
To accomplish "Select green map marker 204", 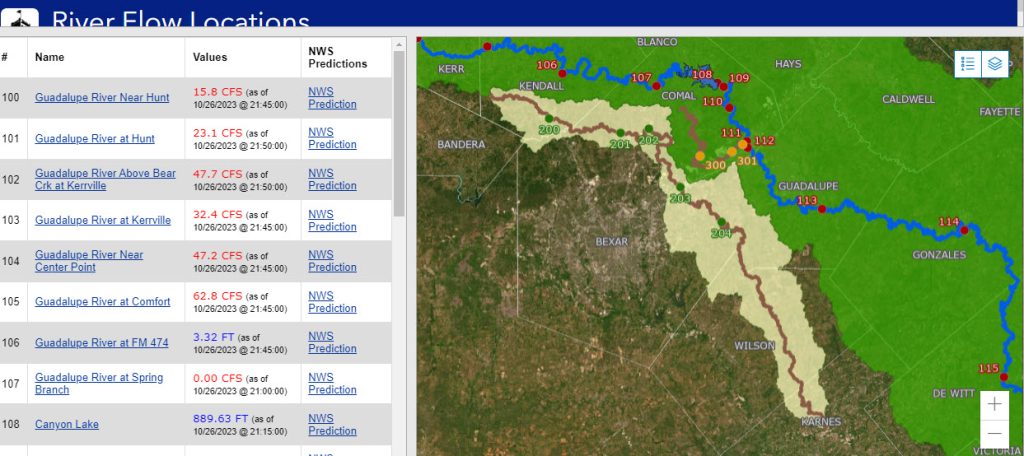I will pyautogui.click(x=722, y=222).
